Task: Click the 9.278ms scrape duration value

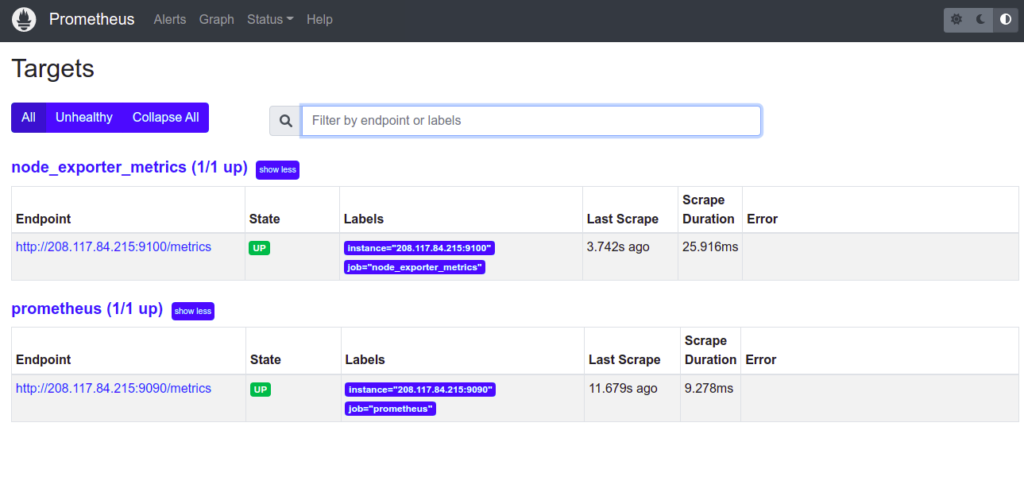Action: coord(709,388)
